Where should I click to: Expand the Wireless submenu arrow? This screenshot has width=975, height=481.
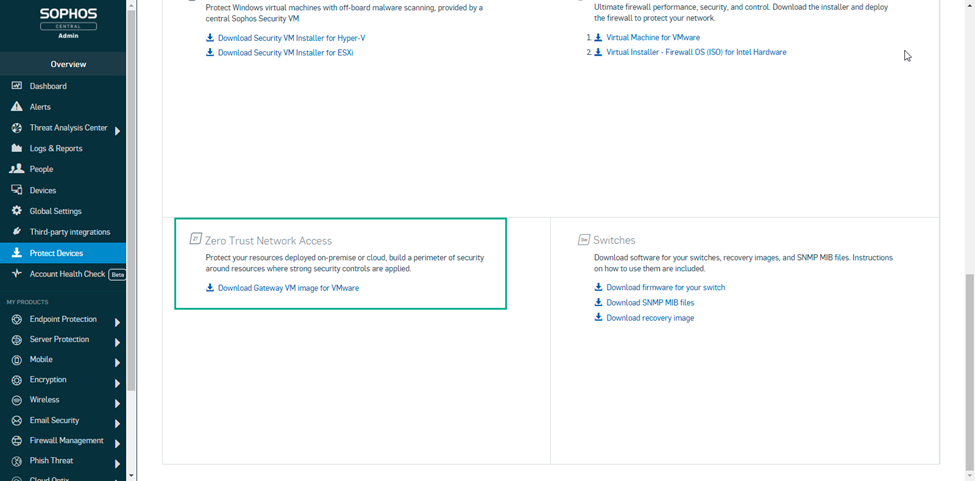tap(117, 403)
